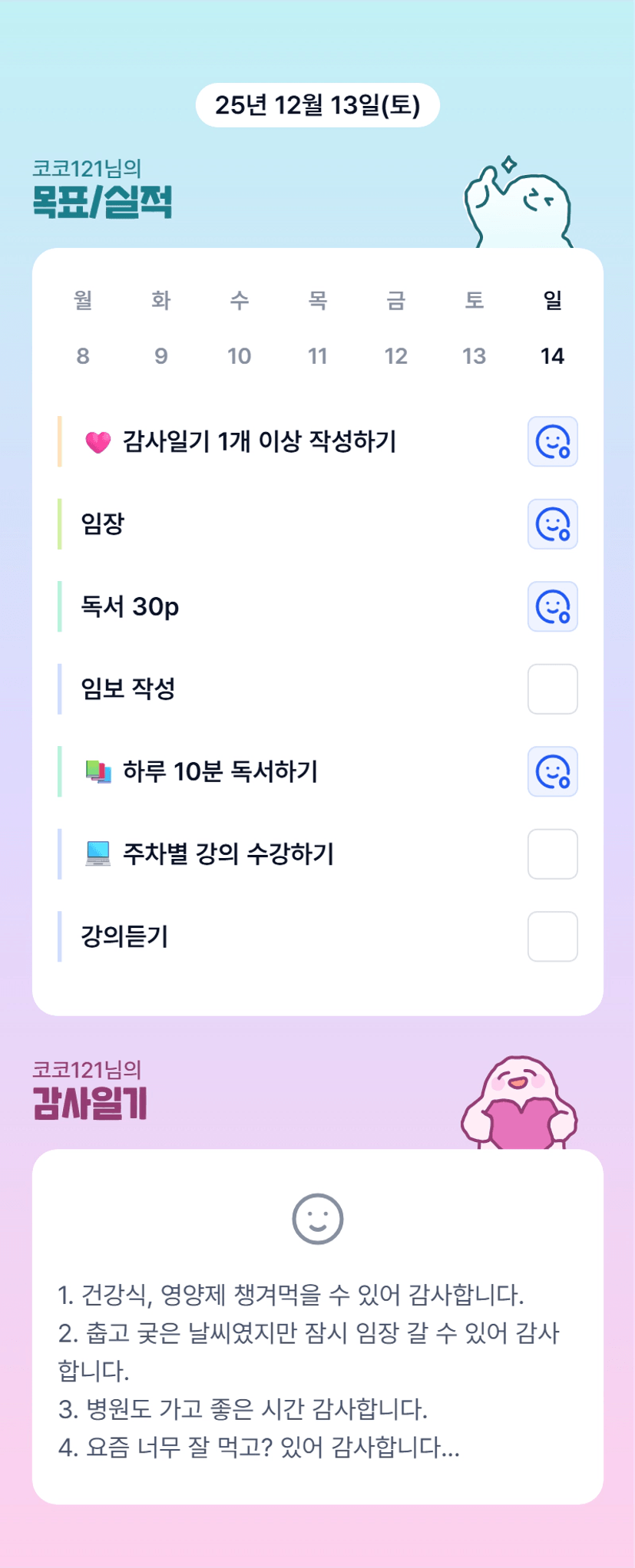Click the smiley icon beside 감사일기 1개 이상 작성하기
This screenshot has height=1568, width=635.
tap(552, 442)
